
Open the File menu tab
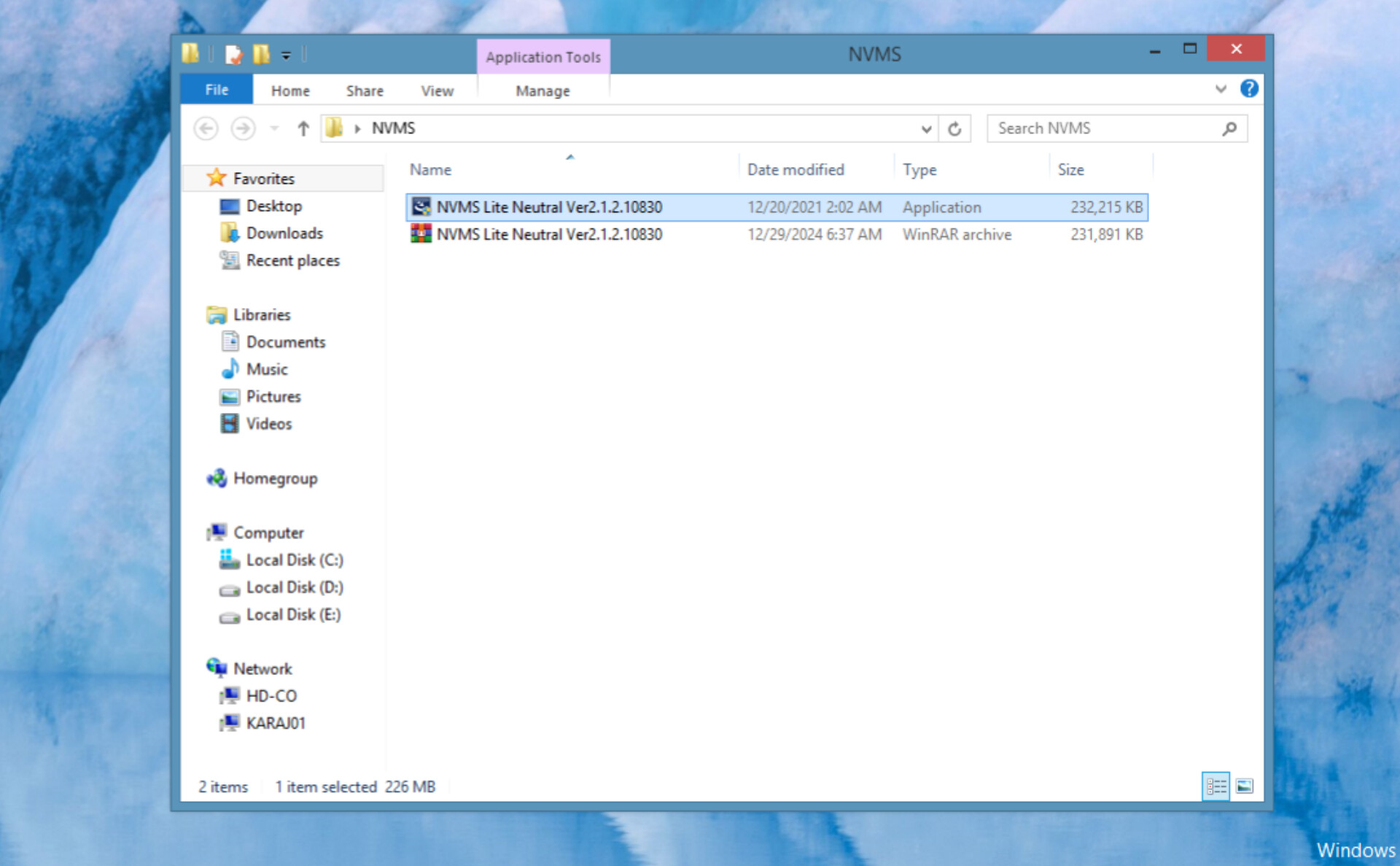[217, 90]
